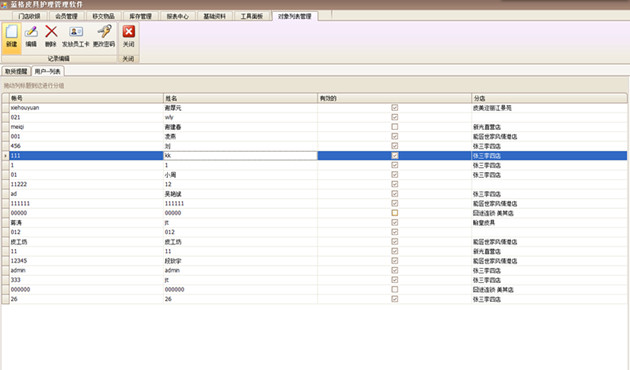
Task: Click the 关闭 (Close) ribbon icon
Action: [x=129, y=32]
